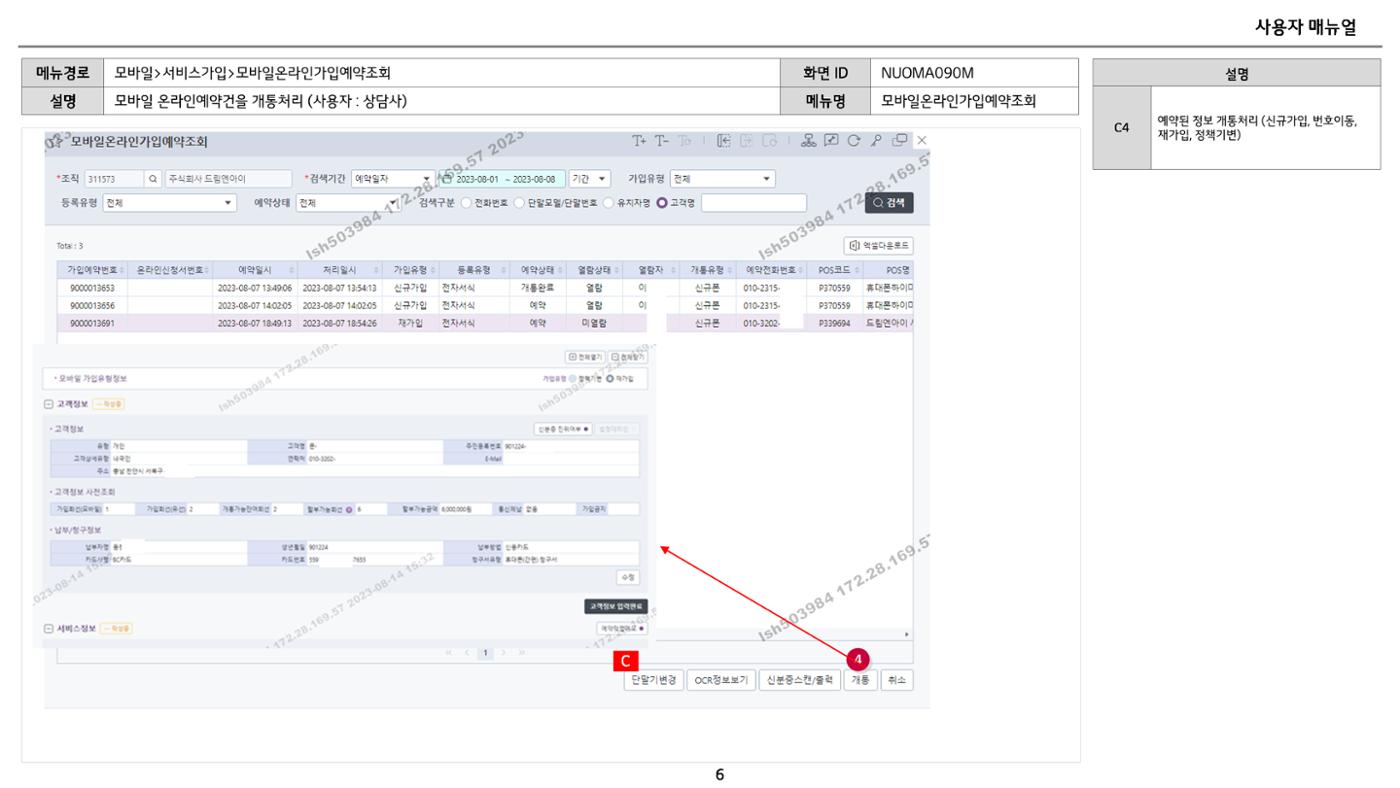Click the 엑셀다운로드 button

click(x=880, y=244)
